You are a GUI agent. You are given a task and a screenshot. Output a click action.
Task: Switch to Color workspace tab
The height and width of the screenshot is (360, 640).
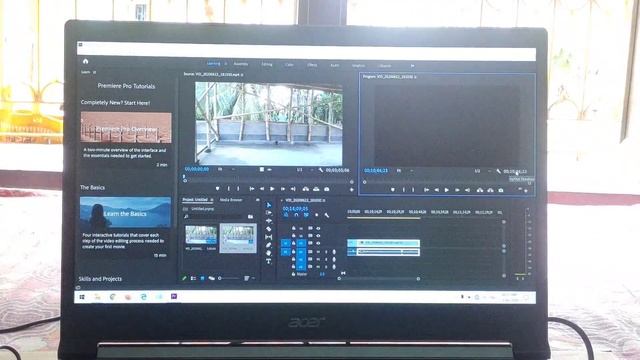click(289, 64)
